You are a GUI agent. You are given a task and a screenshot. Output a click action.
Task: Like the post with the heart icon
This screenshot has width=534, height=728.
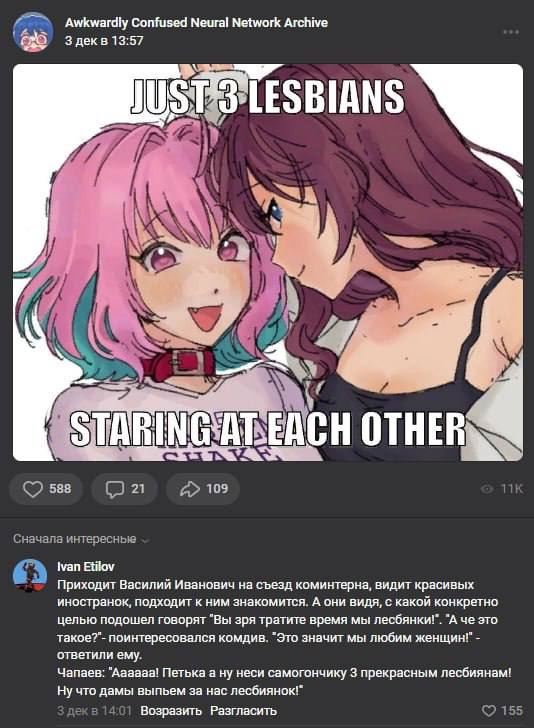click(33, 489)
